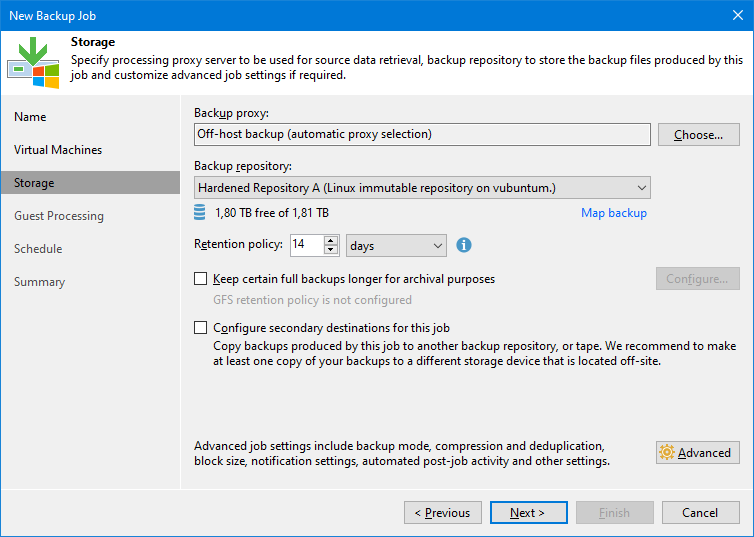The height and width of the screenshot is (537, 754).
Task: Check Configure secondary destinations for this job
Action: coord(201,328)
